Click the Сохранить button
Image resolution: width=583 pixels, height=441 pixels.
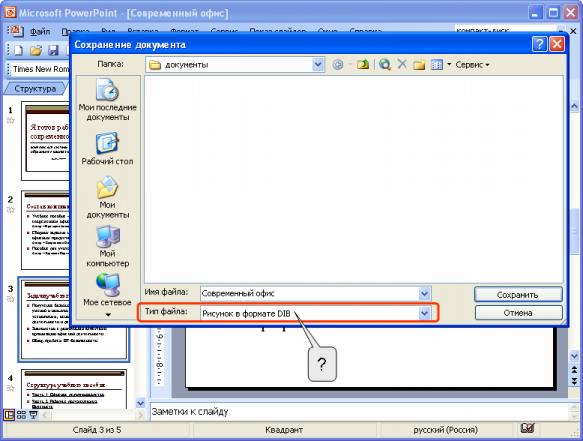click(x=518, y=294)
